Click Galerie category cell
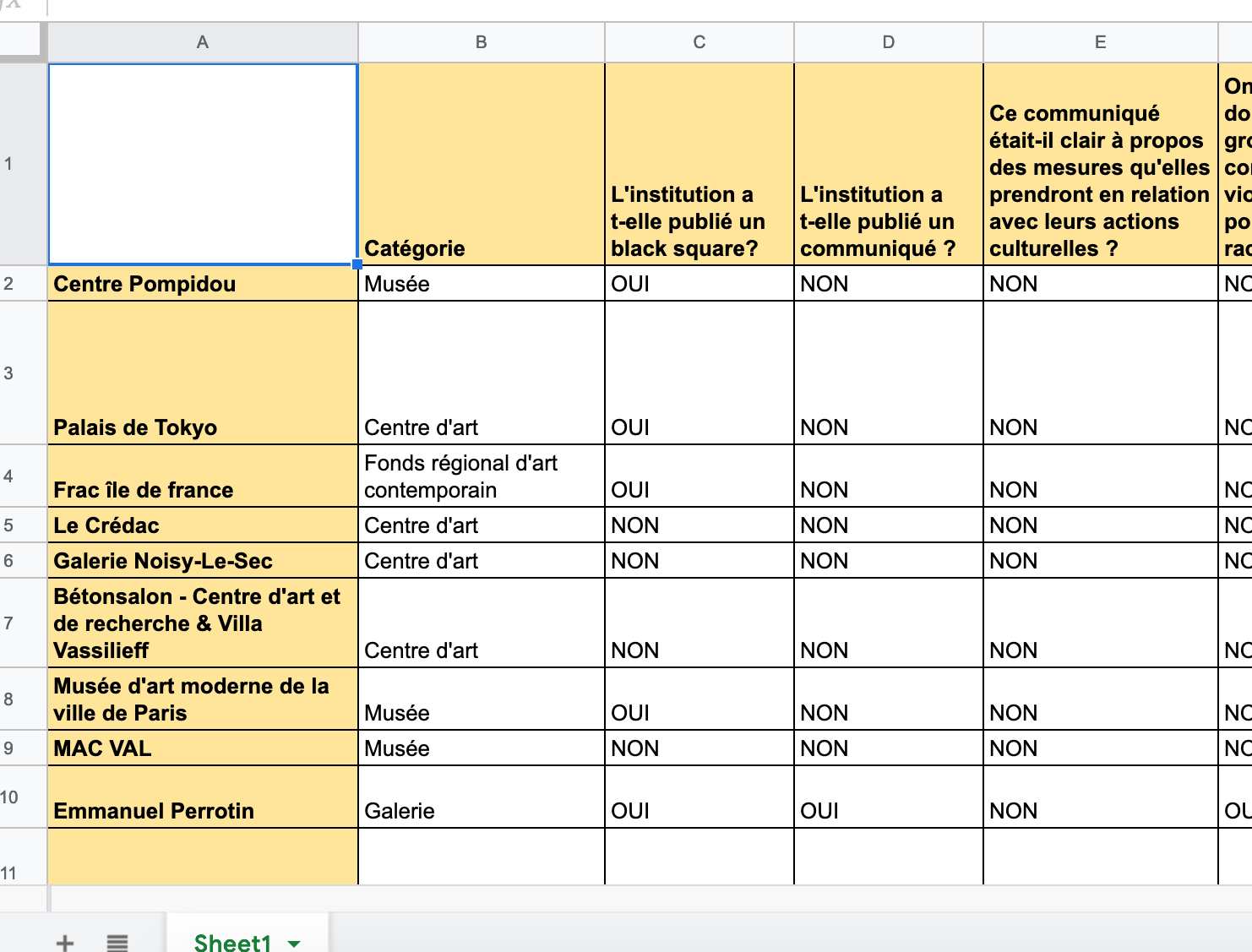 [x=482, y=797]
